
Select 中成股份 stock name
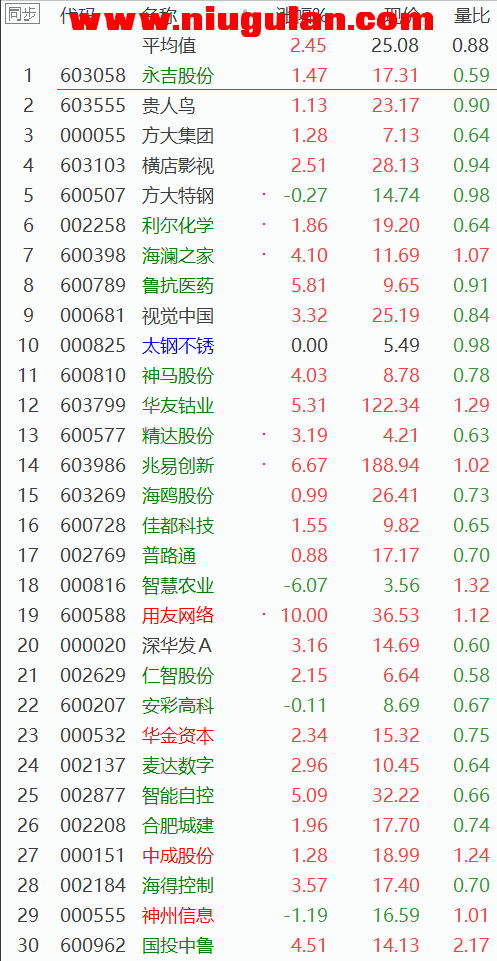[178, 856]
